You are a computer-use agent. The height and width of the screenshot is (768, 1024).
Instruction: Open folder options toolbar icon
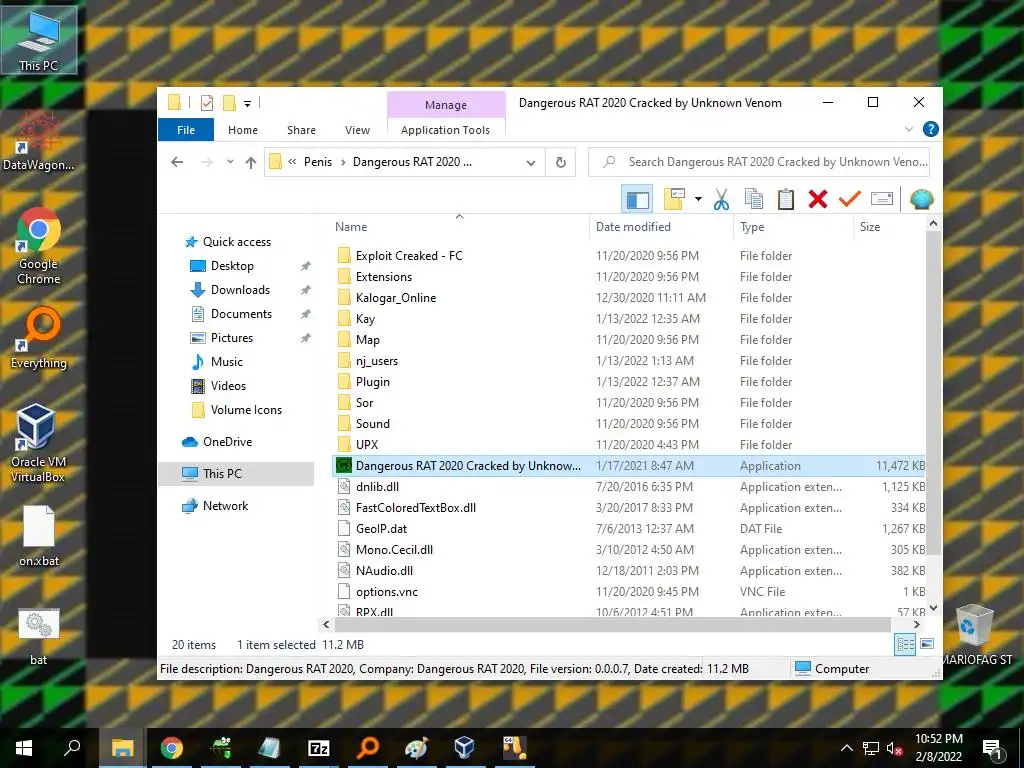674,199
